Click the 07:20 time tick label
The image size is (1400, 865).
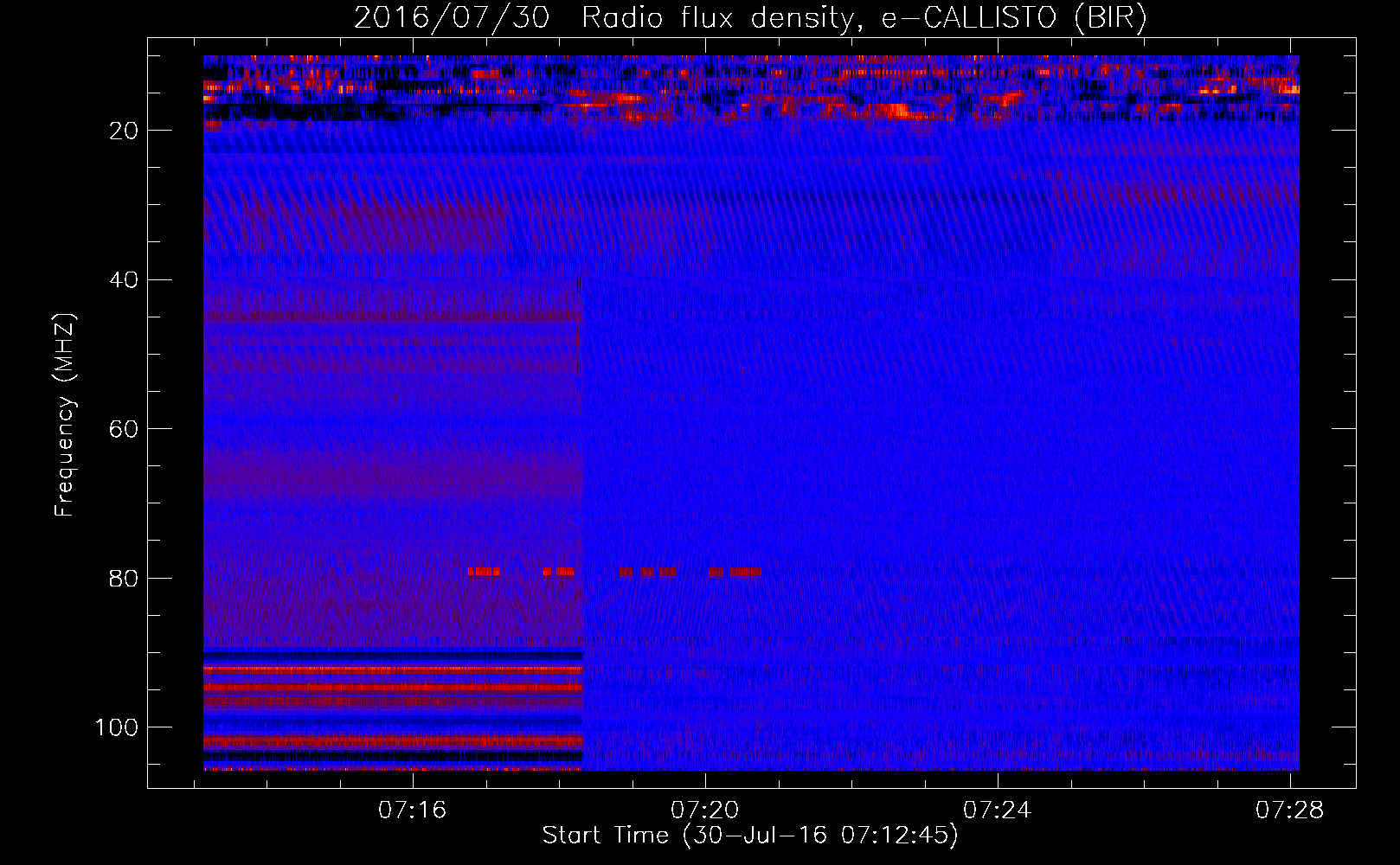pos(705,810)
